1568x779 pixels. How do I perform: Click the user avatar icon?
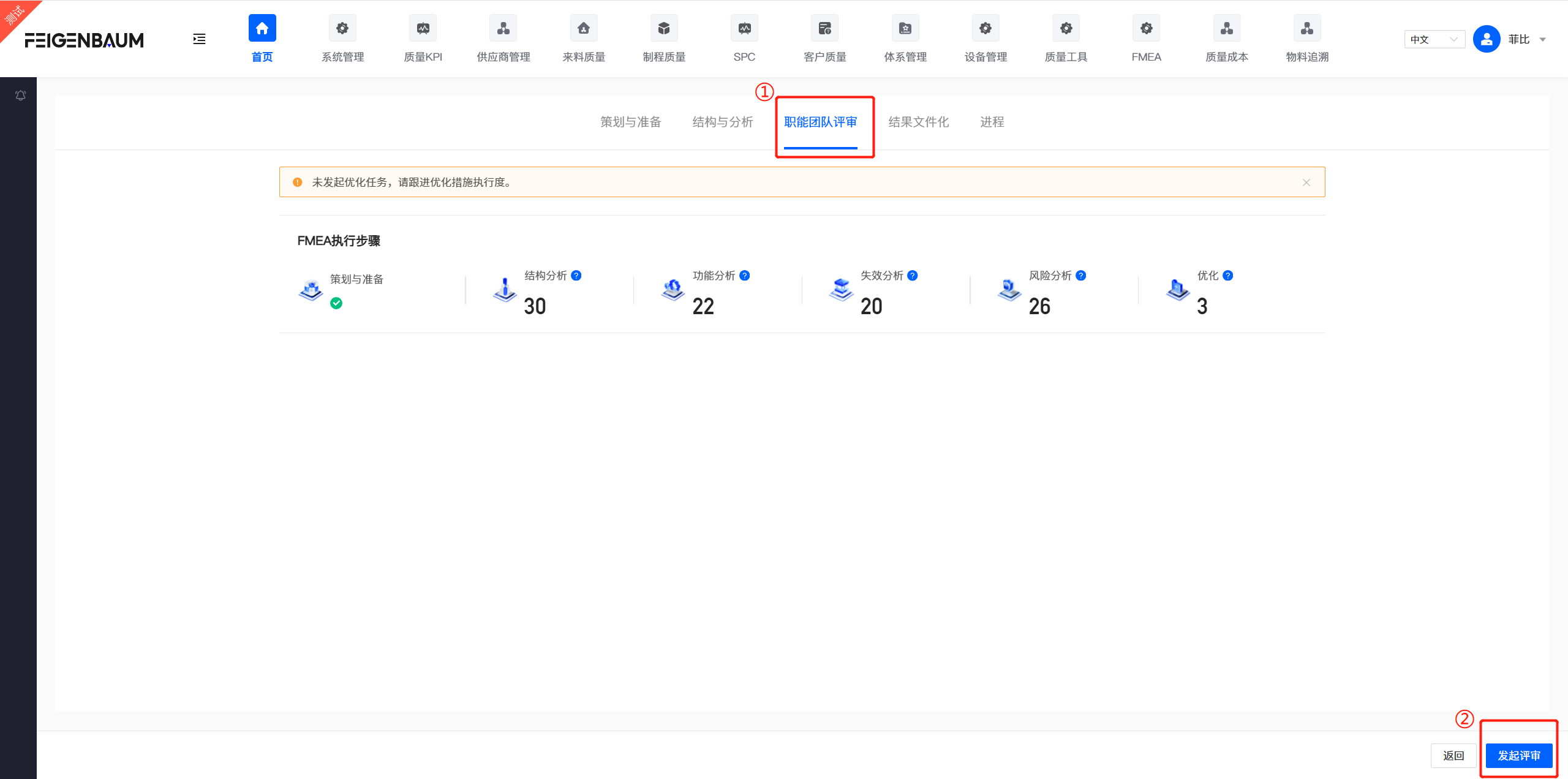tap(1487, 39)
